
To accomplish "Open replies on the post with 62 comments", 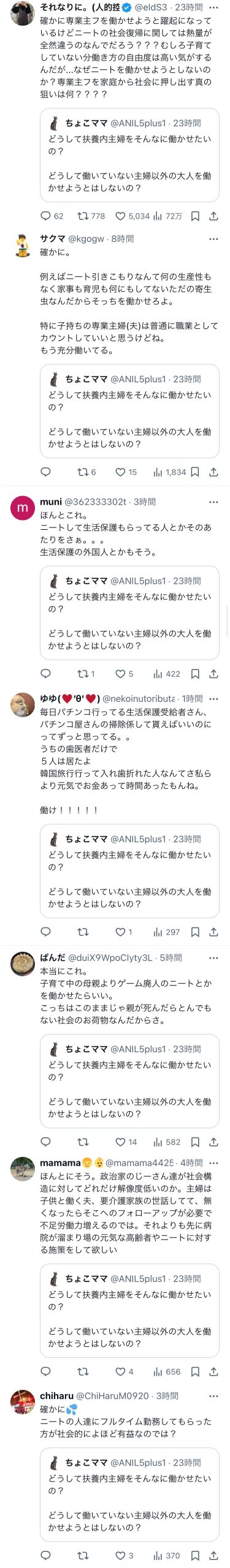I will [52, 216].
